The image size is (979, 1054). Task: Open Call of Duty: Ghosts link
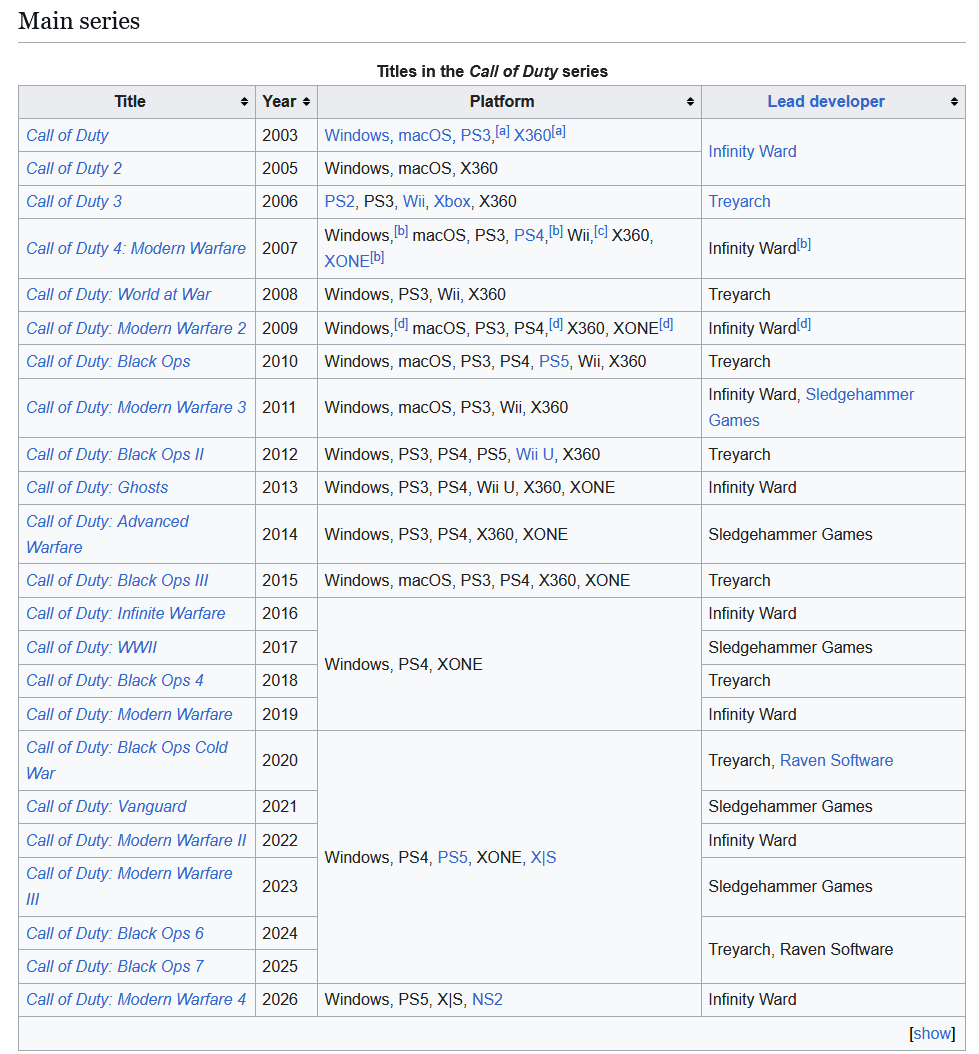97,487
